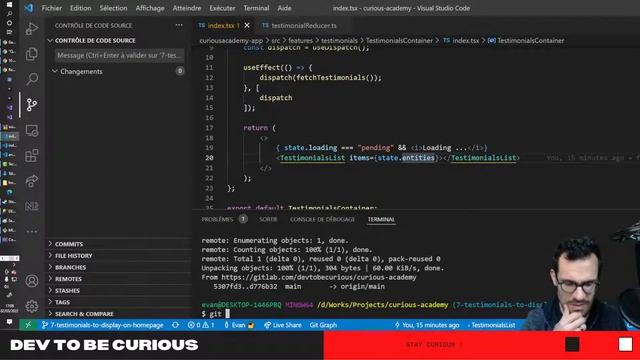Open the Edition menu
Image resolution: width=640 pixels, height=360 pixels.
point(80,8)
